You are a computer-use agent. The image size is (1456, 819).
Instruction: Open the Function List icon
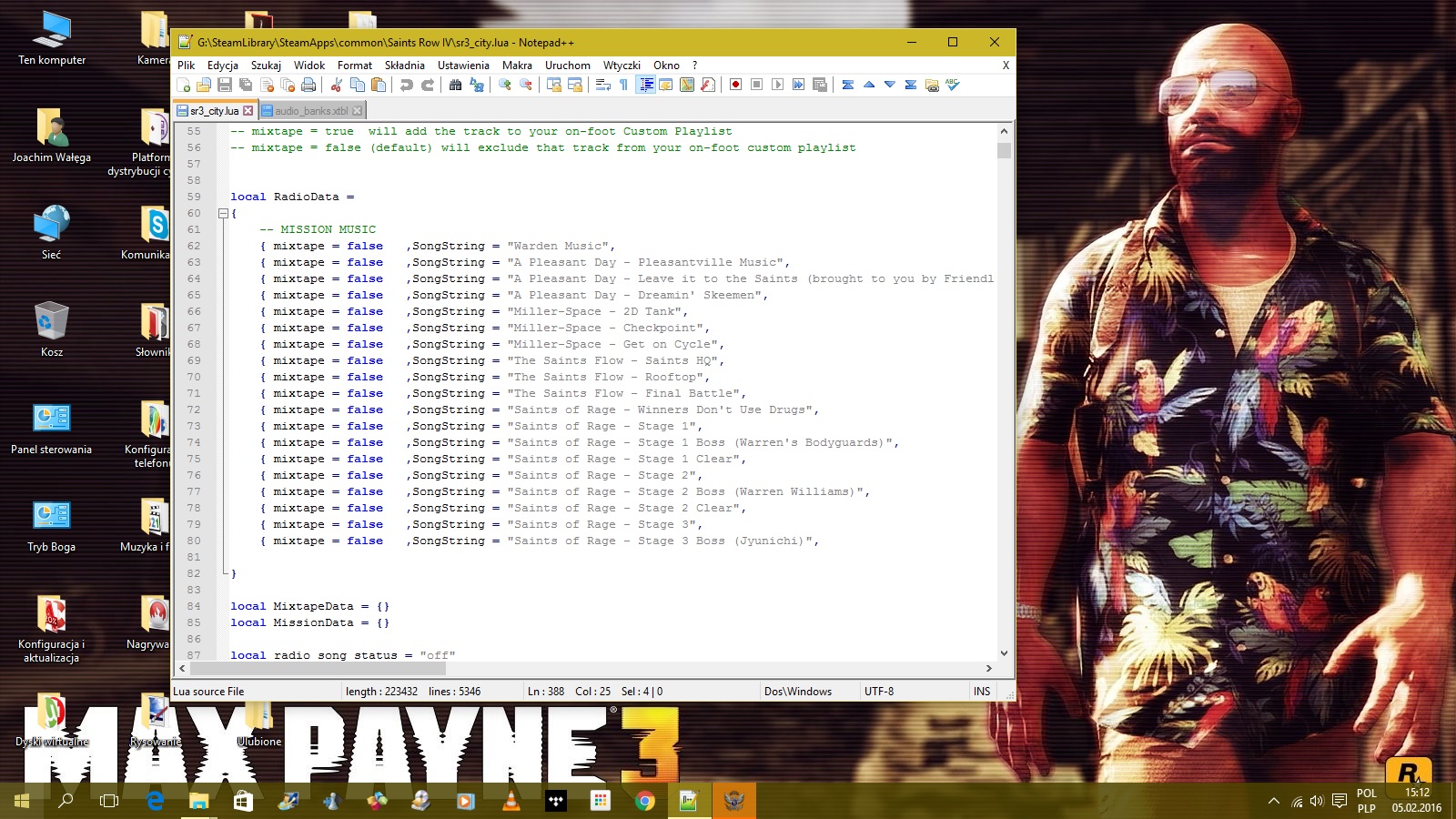(708, 85)
